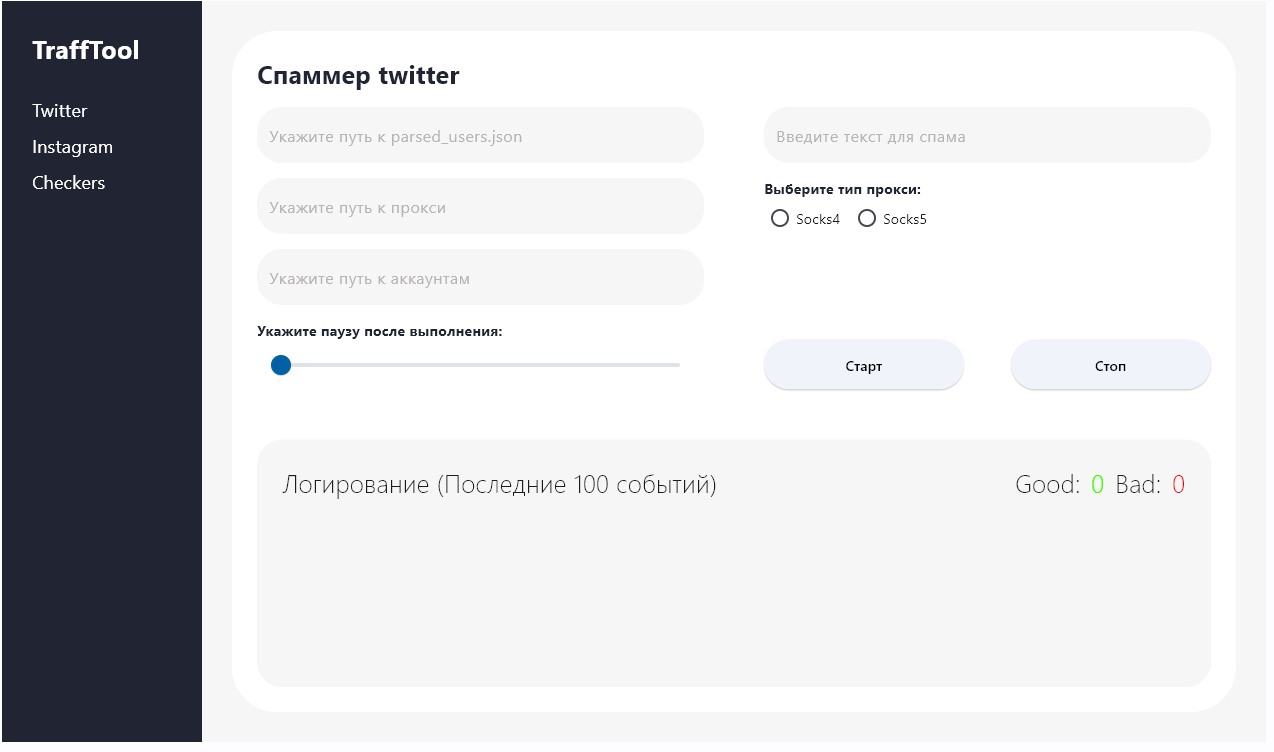Screen dimensions: 1274x752
Task: Click the middle of pause slider track
Action: (x=480, y=365)
